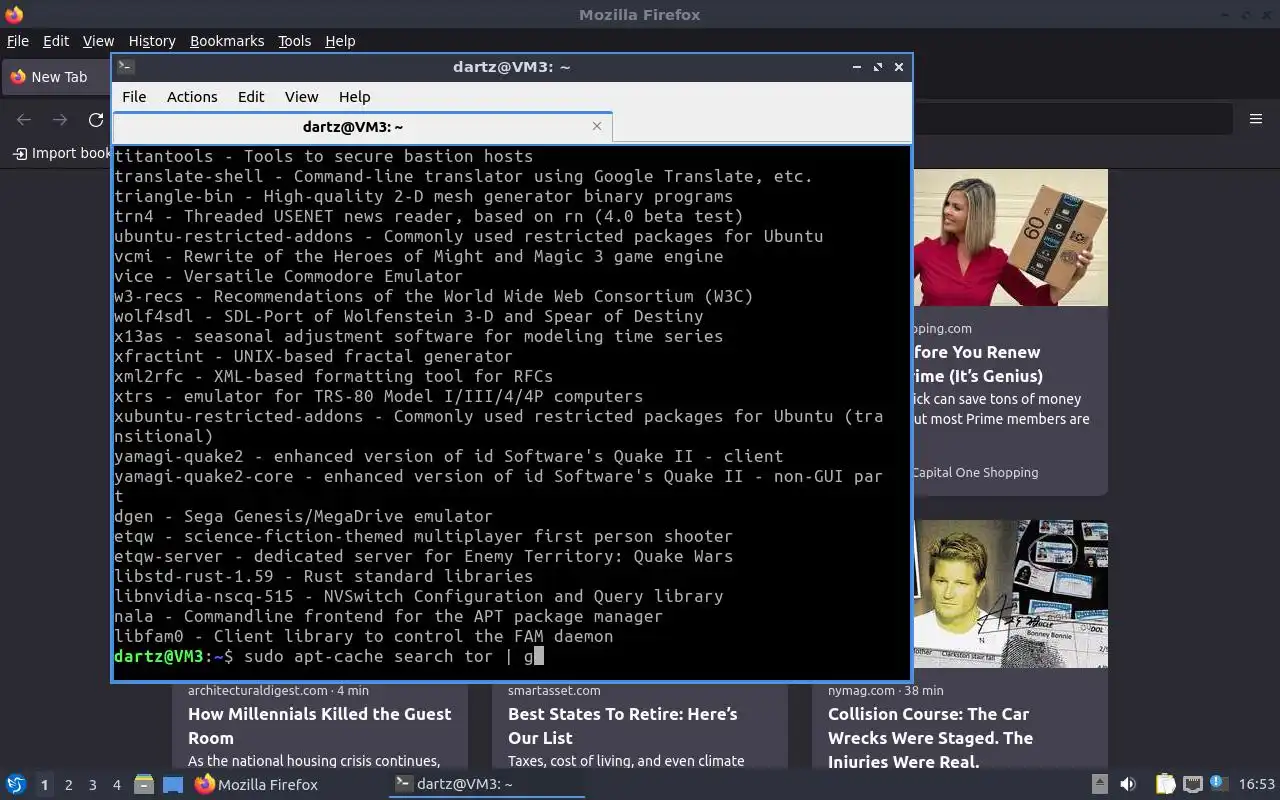Open the Firefox History menu
The width and height of the screenshot is (1280, 800).
coord(152,41)
